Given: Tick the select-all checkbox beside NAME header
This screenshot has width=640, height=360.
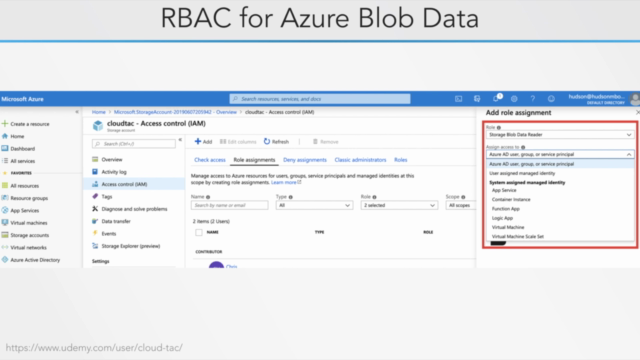Looking at the screenshot, I should (199, 232).
